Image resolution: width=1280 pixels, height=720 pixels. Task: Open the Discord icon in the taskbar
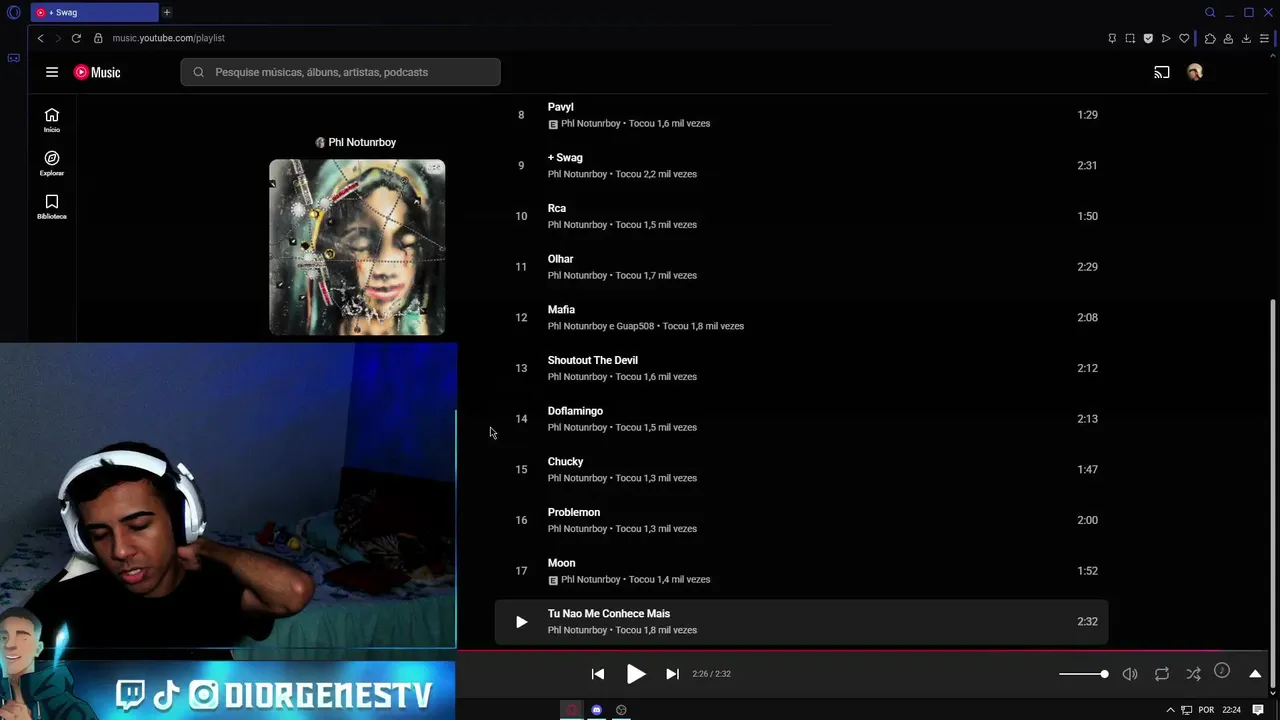pos(597,710)
